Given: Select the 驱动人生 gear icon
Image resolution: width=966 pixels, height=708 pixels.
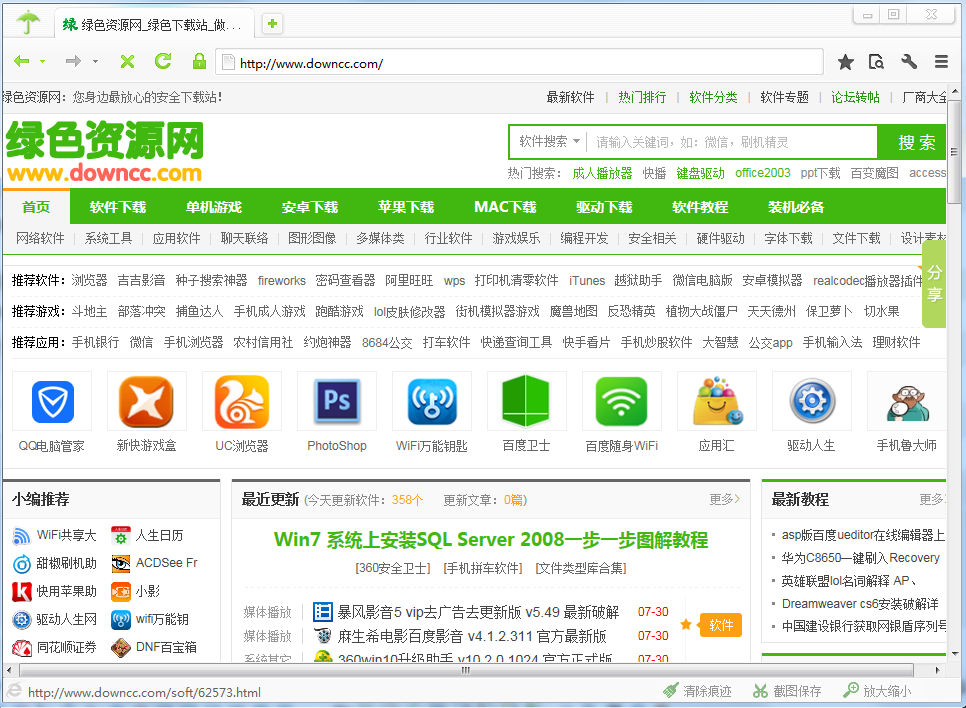Looking at the screenshot, I should click(x=811, y=401).
